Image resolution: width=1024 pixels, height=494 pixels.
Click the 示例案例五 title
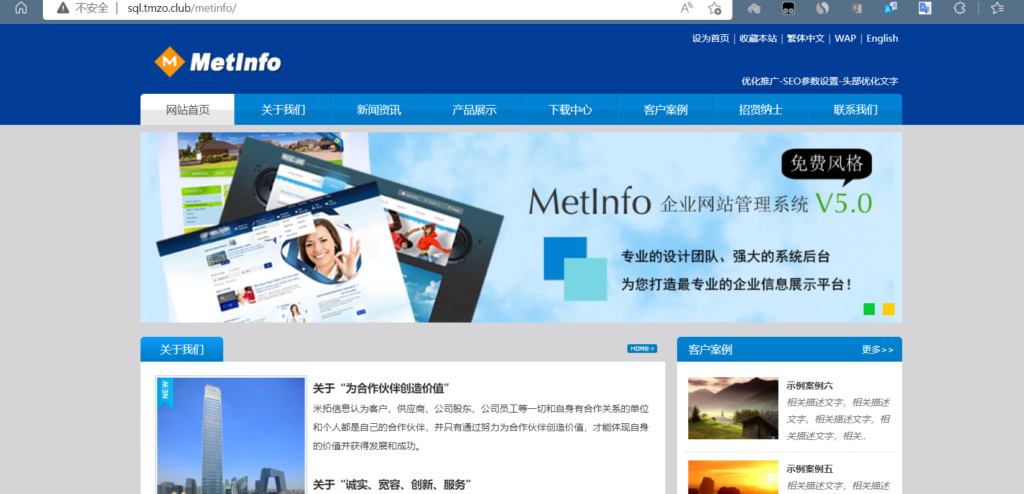tap(810, 469)
